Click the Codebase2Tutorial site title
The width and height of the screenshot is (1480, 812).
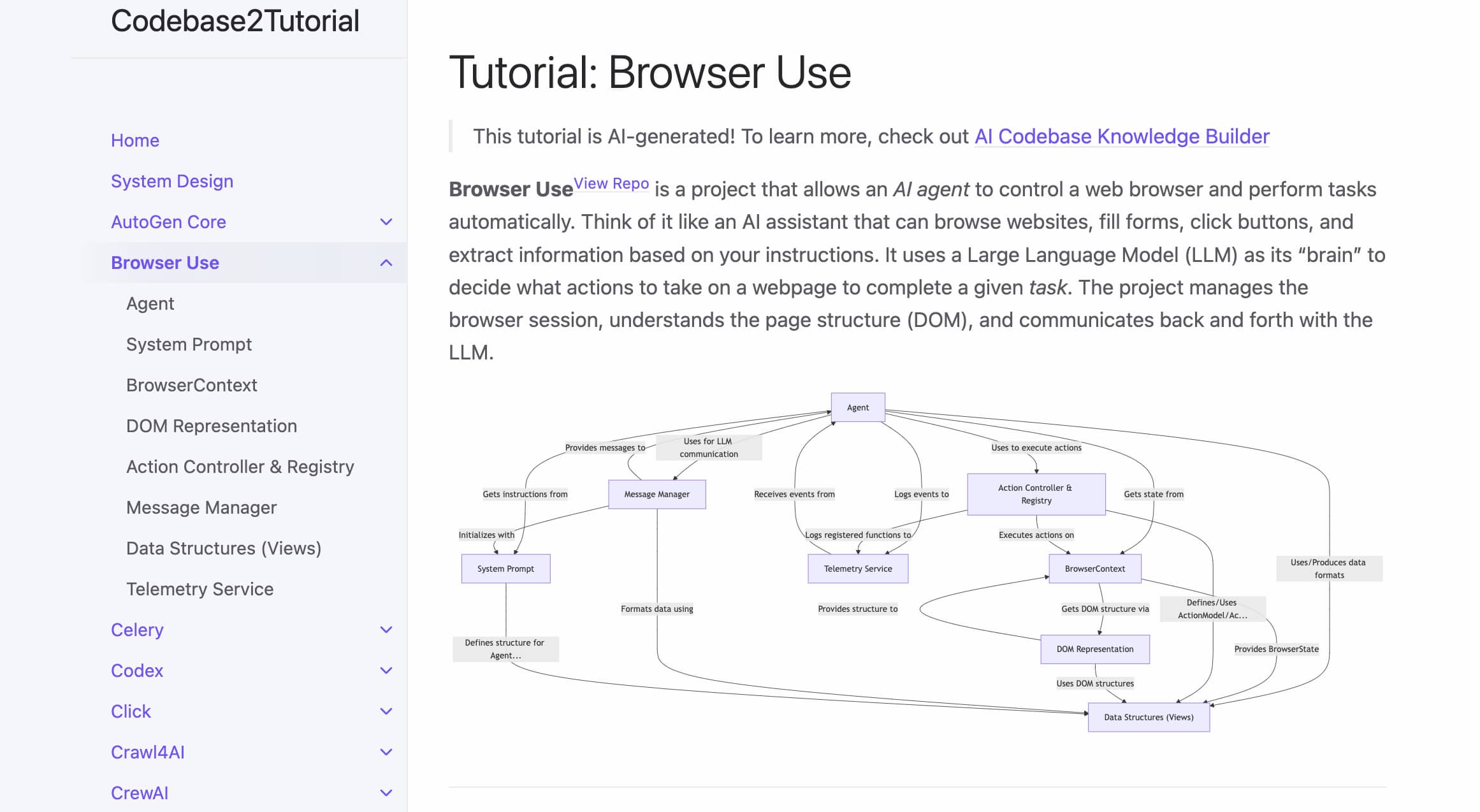pyautogui.click(x=235, y=21)
